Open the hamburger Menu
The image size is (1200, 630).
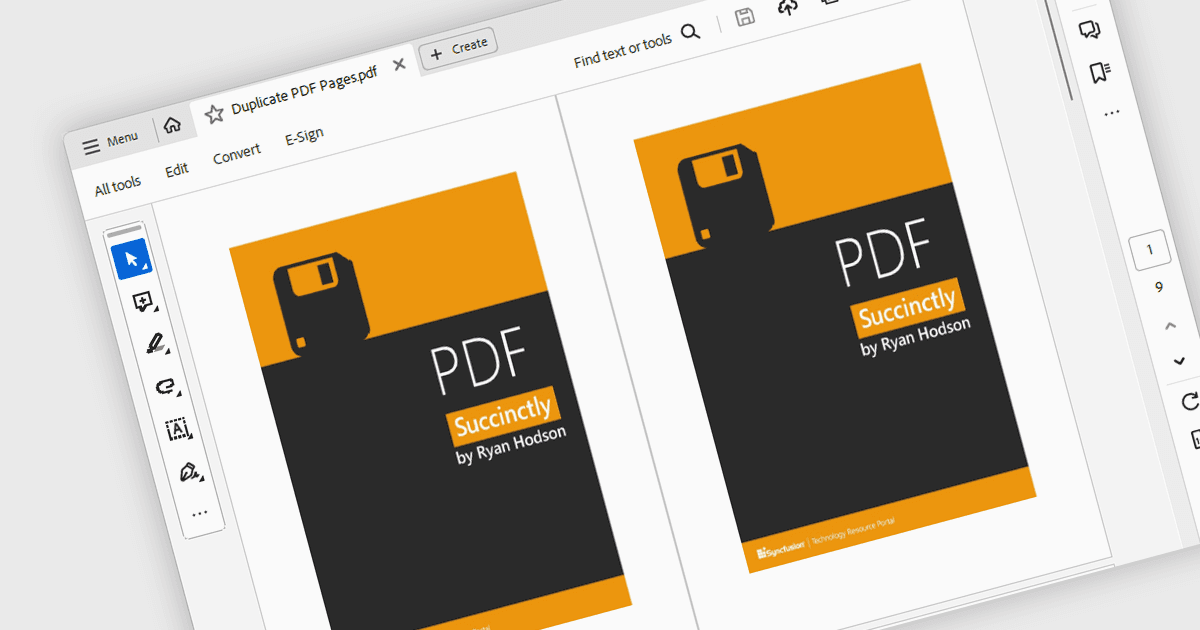(x=111, y=142)
